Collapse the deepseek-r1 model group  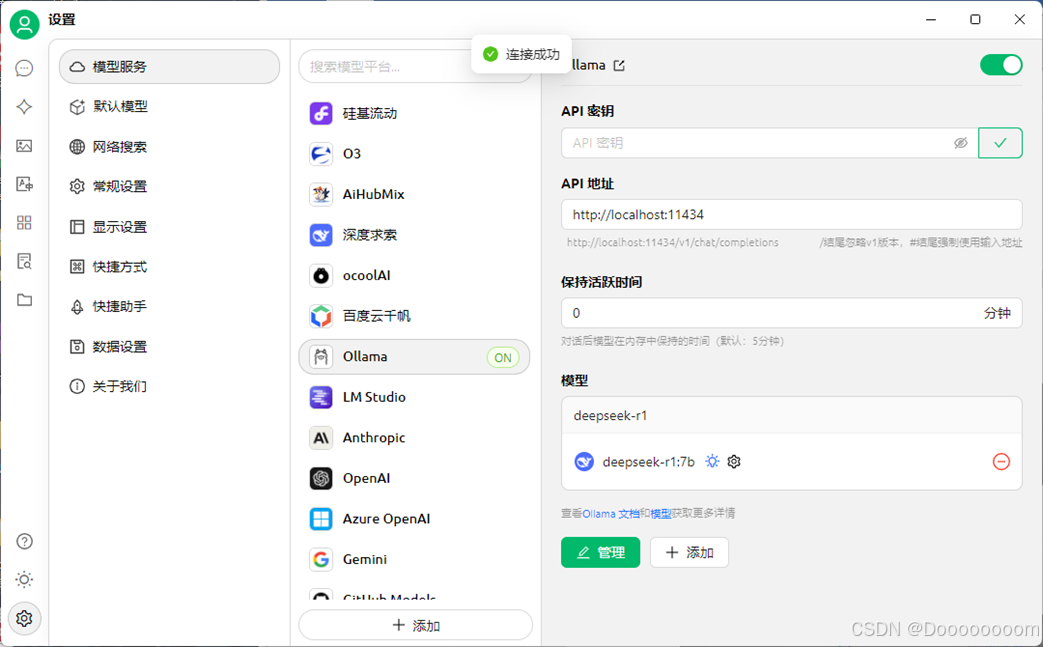click(792, 416)
